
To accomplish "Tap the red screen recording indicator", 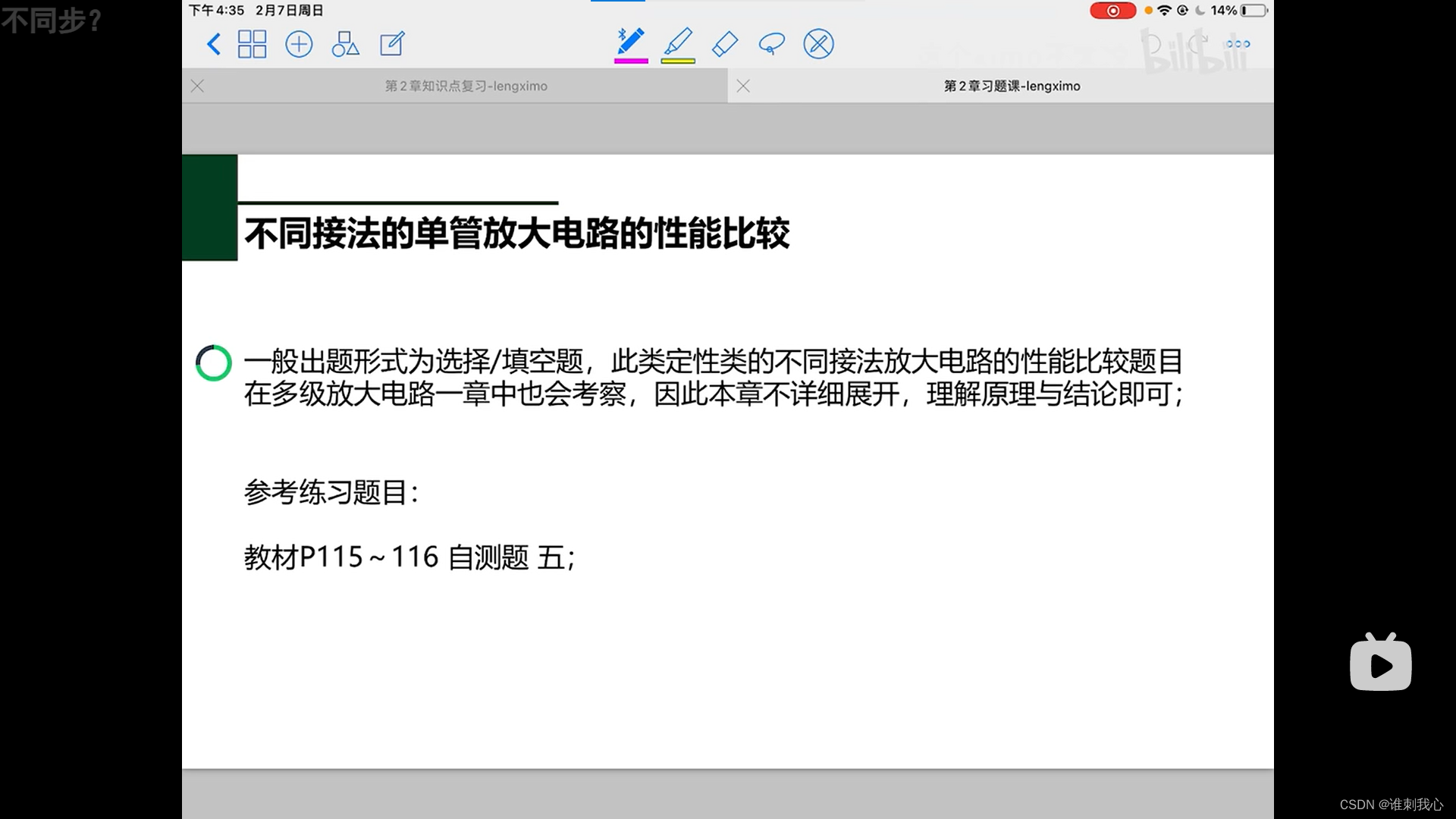I will (1112, 11).
